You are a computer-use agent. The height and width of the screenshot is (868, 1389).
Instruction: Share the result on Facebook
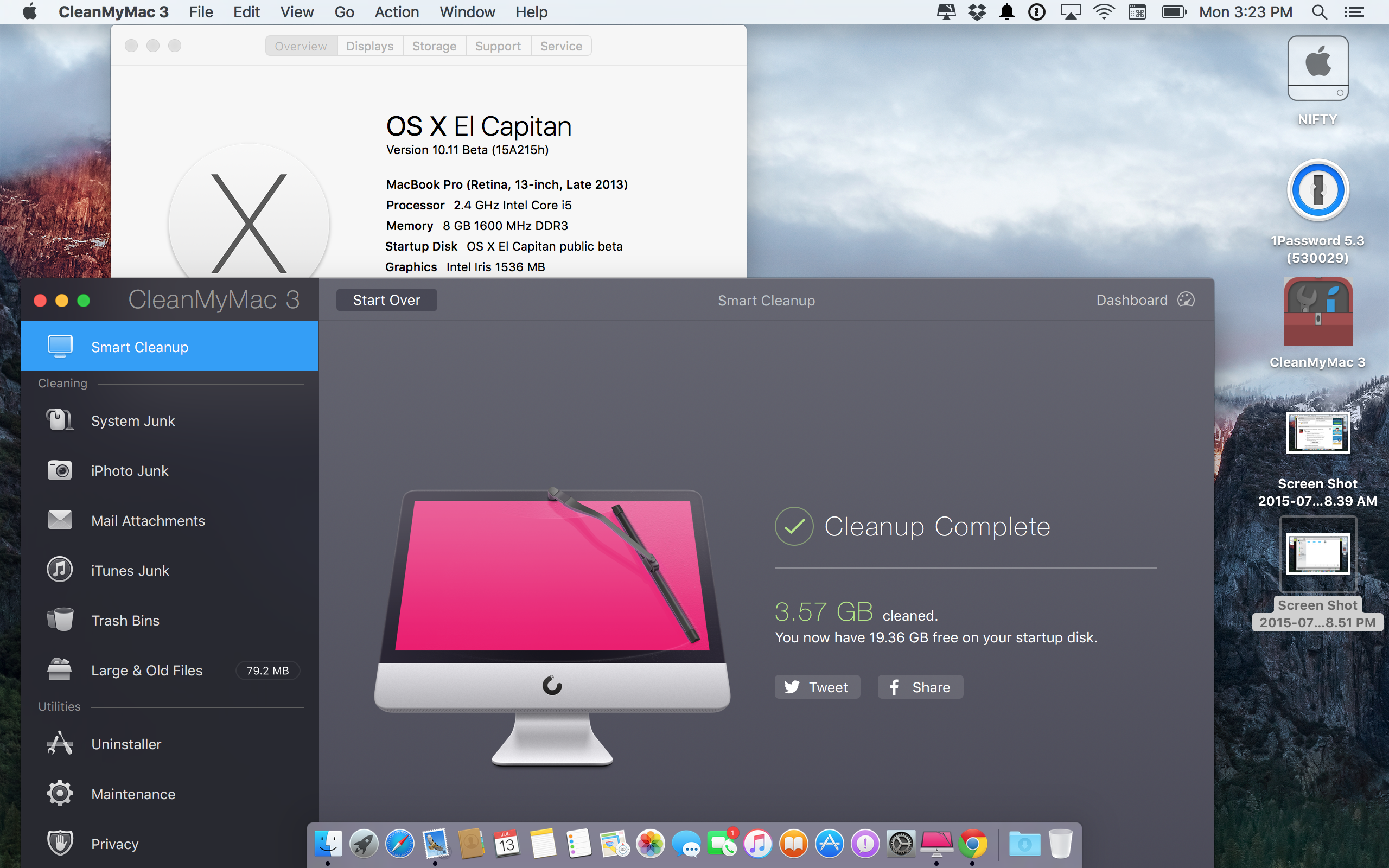coord(920,687)
